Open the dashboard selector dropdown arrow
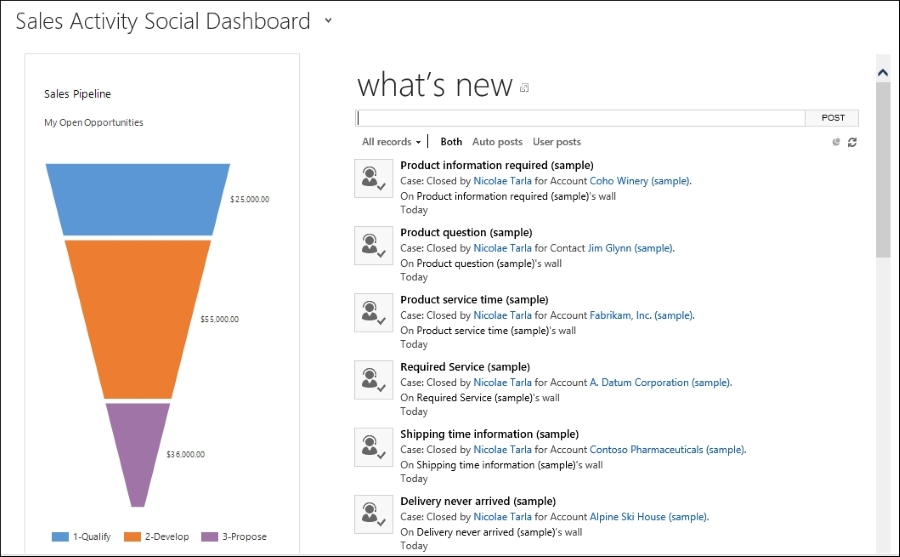The height and width of the screenshot is (557, 900). 328,21
